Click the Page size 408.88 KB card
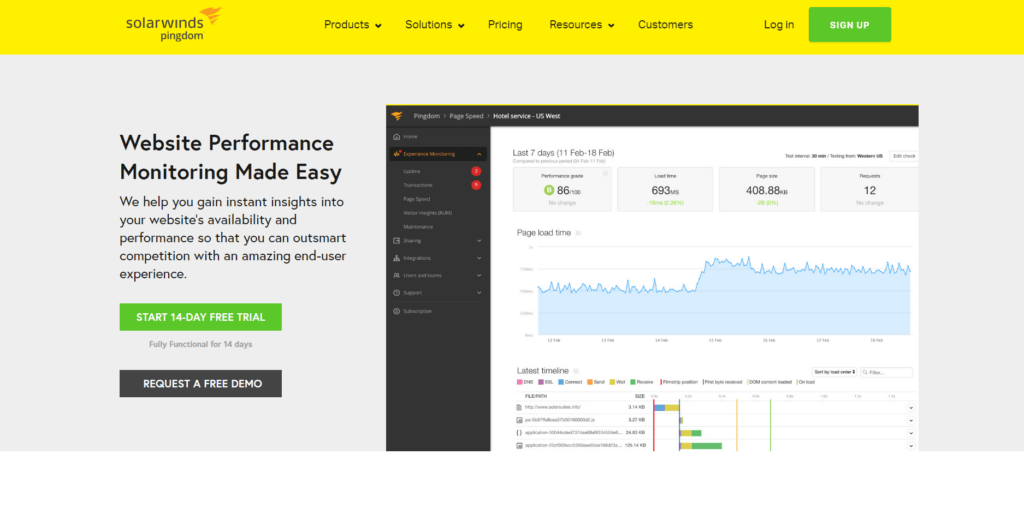 coord(767,189)
